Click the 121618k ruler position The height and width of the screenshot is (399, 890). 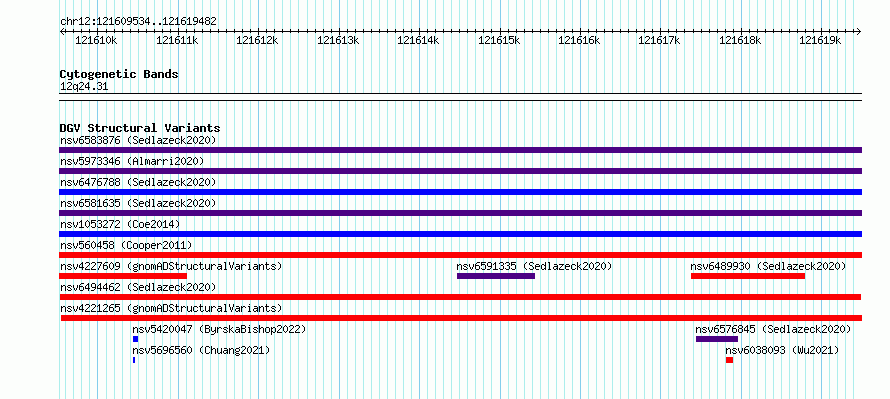[x=741, y=40]
